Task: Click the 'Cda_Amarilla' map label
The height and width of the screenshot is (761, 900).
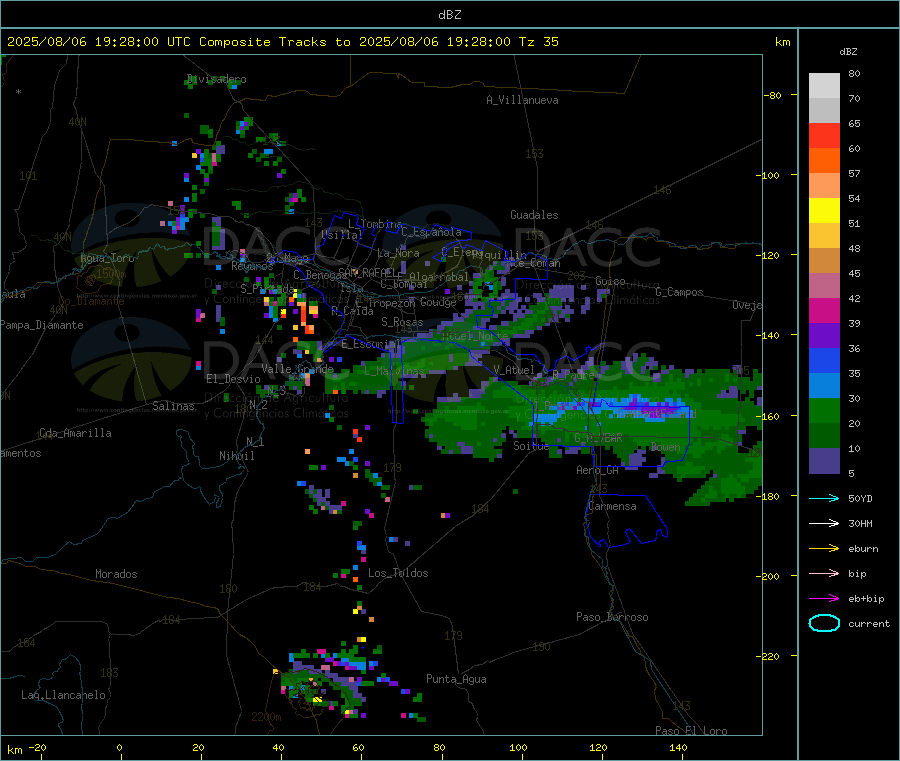Action: [75, 433]
